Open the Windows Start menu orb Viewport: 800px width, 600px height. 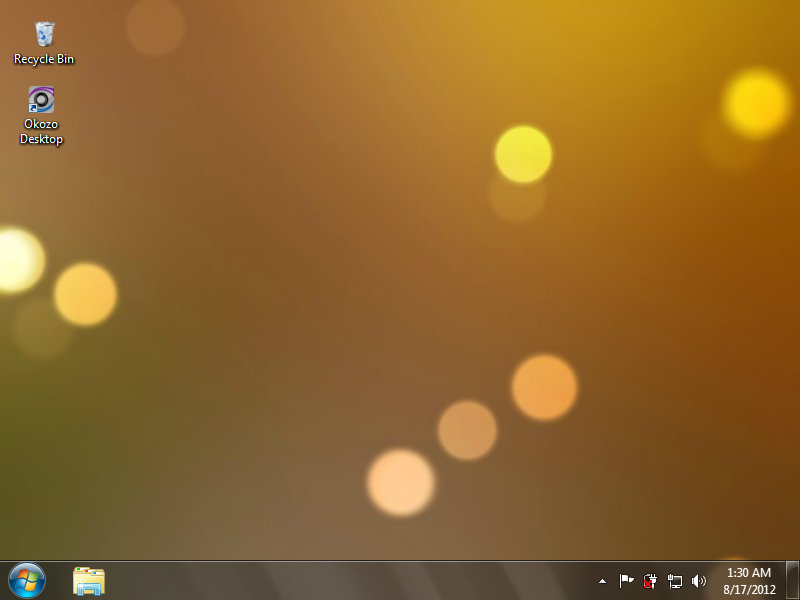(x=27, y=581)
